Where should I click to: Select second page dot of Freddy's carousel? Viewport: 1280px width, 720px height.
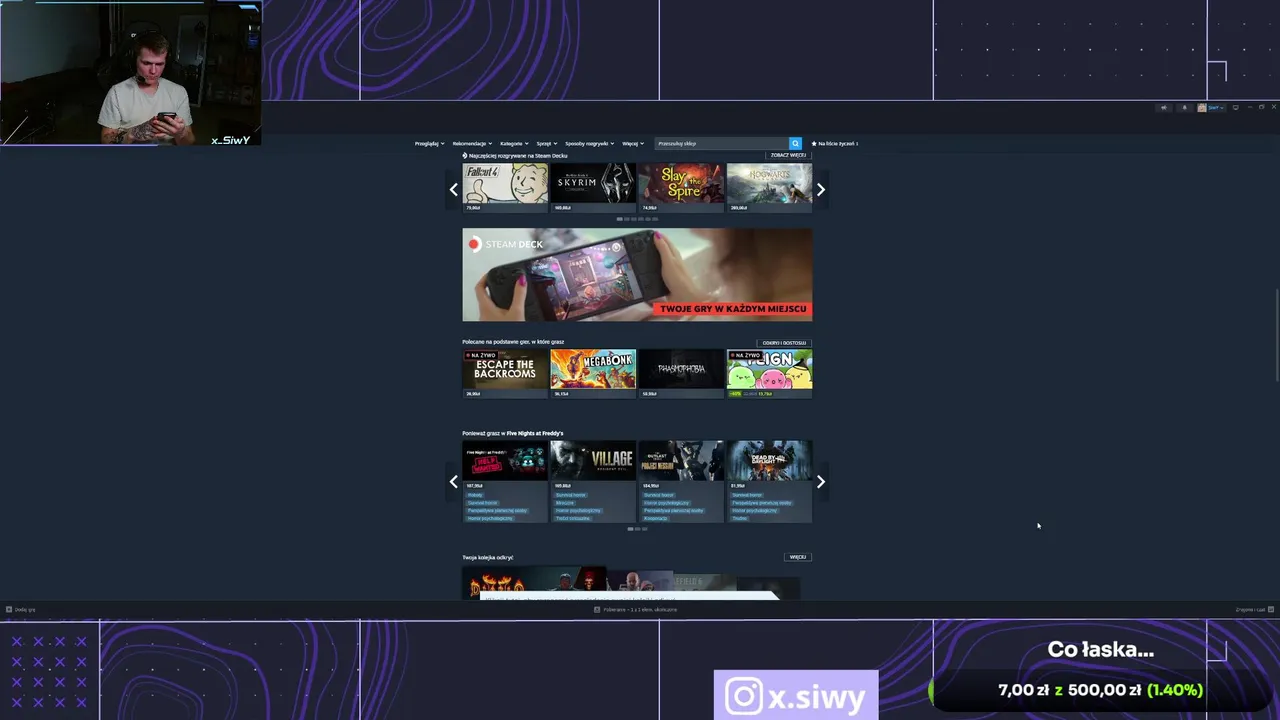click(637, 529)
